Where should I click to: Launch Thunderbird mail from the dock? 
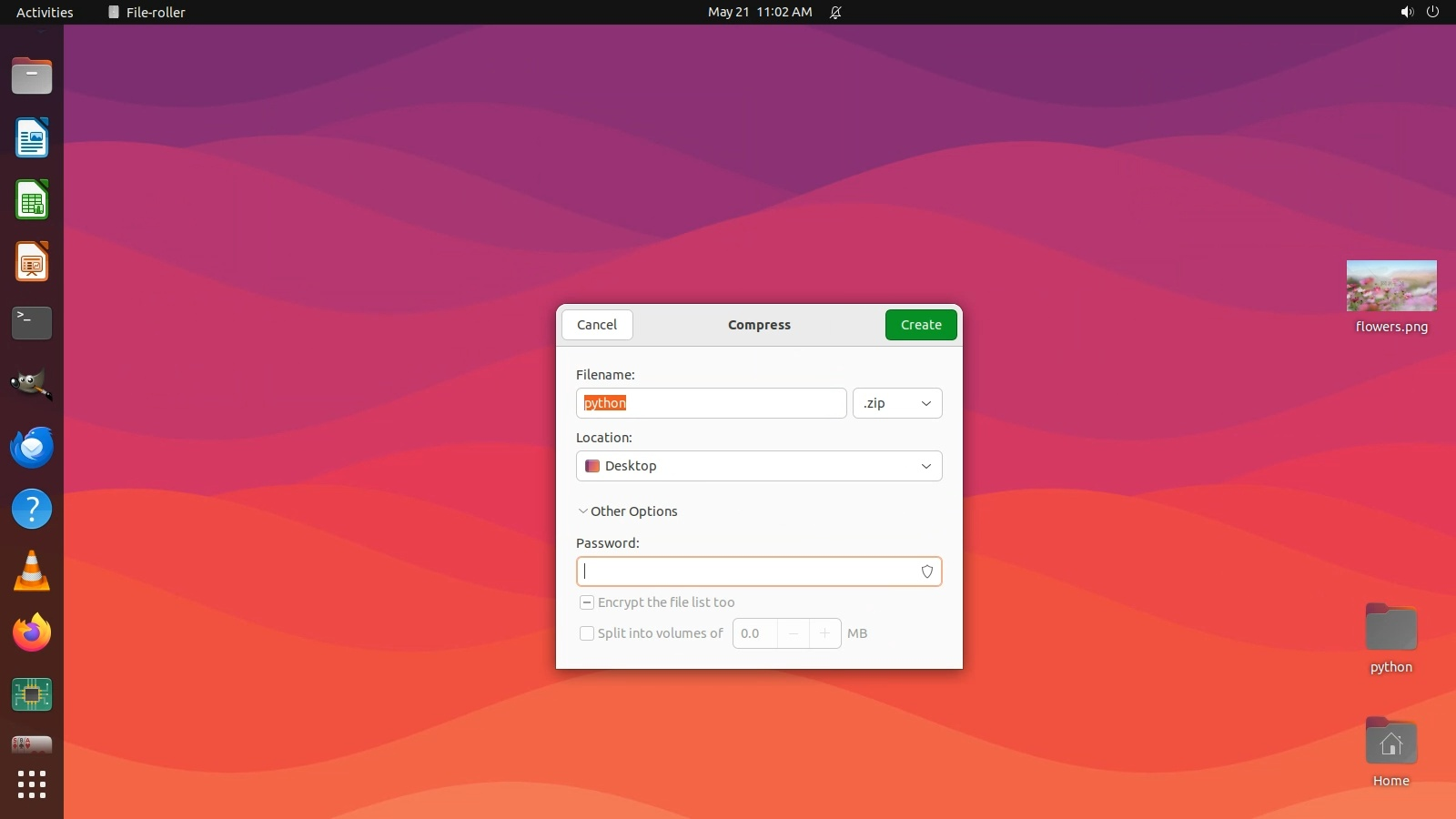32,448
